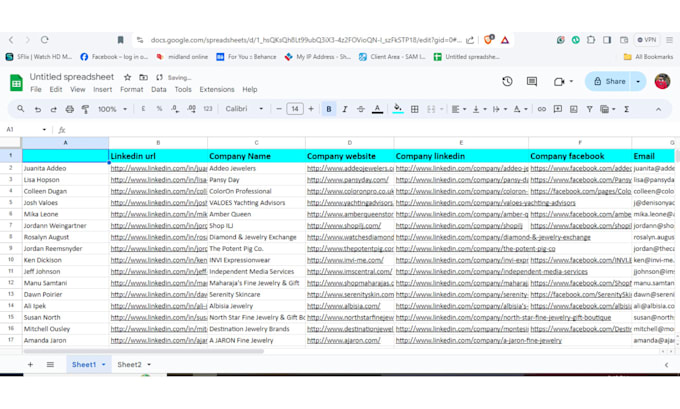Open the Filter views dropdown

tap(608, 109)
